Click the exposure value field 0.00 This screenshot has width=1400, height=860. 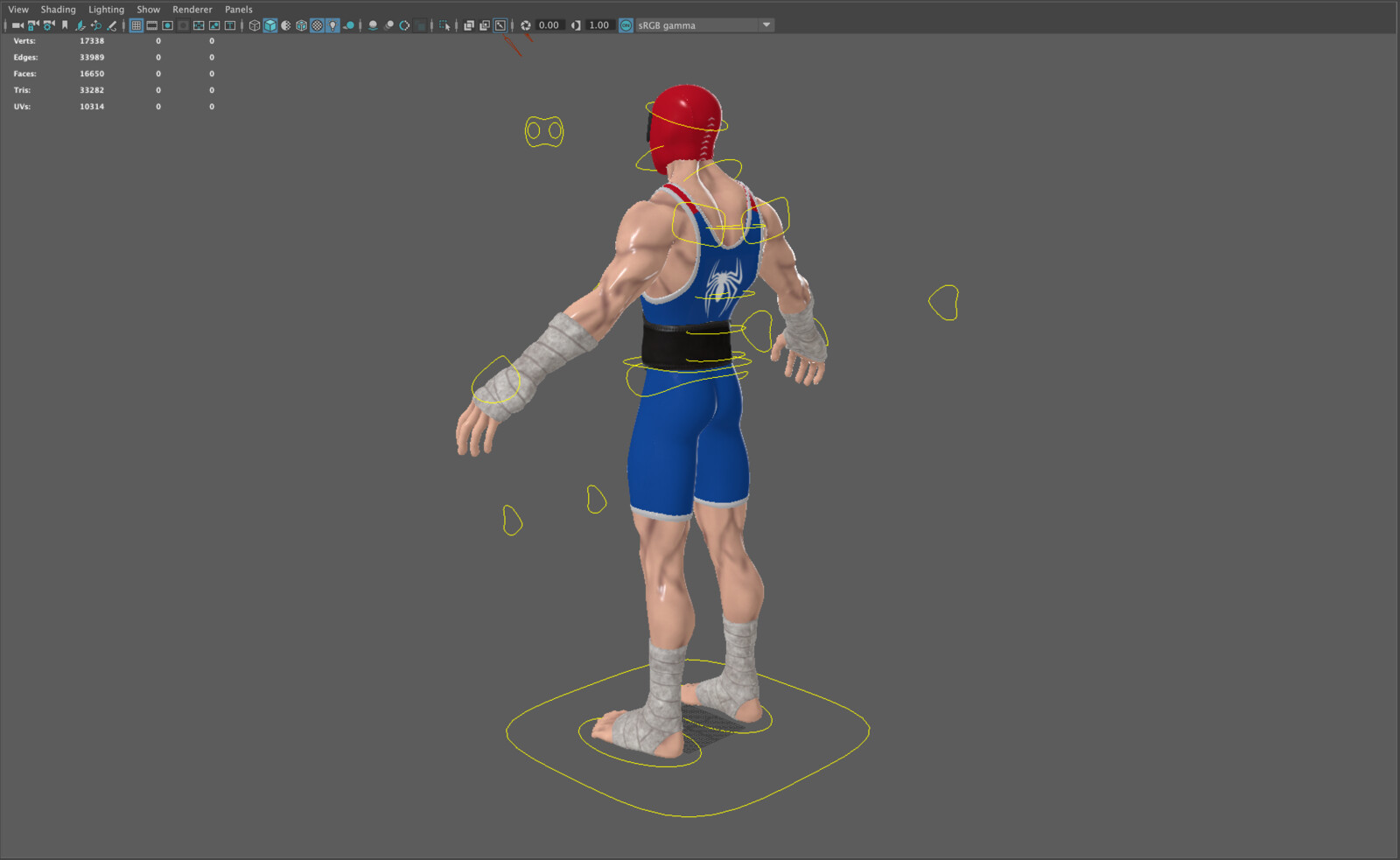pos(549,25)
